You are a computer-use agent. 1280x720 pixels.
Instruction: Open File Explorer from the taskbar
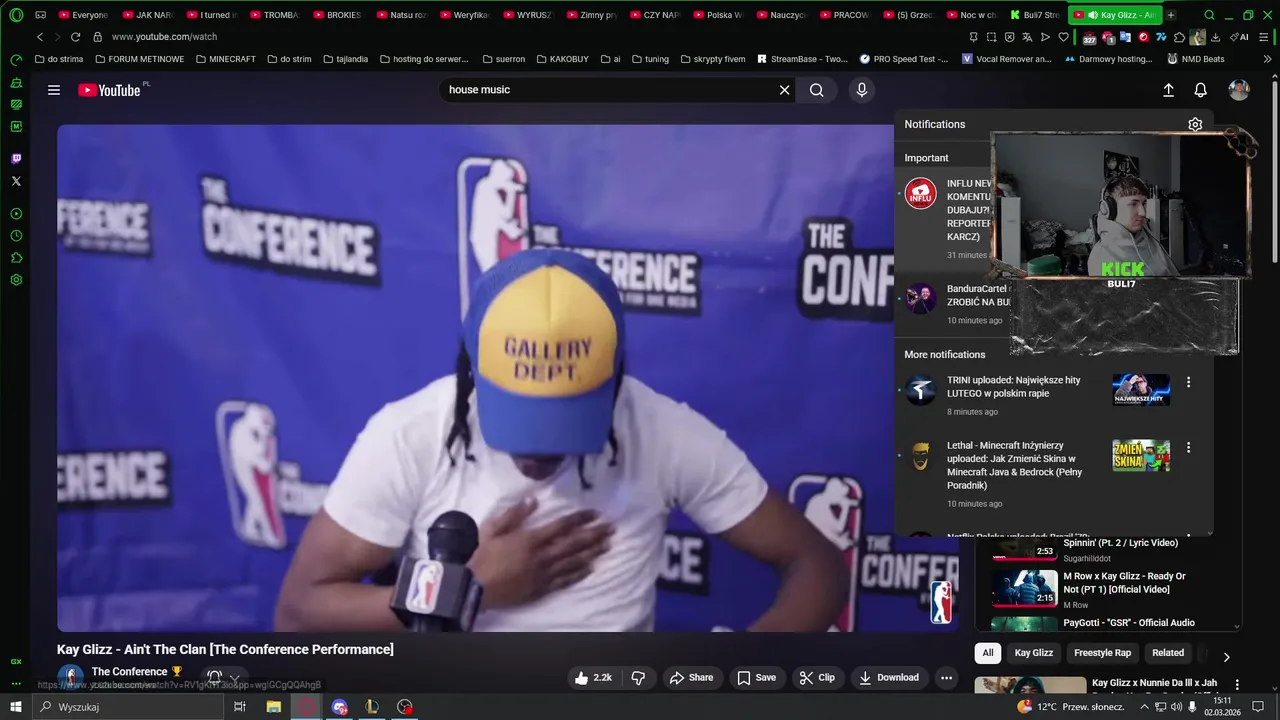tap(273, 707)
